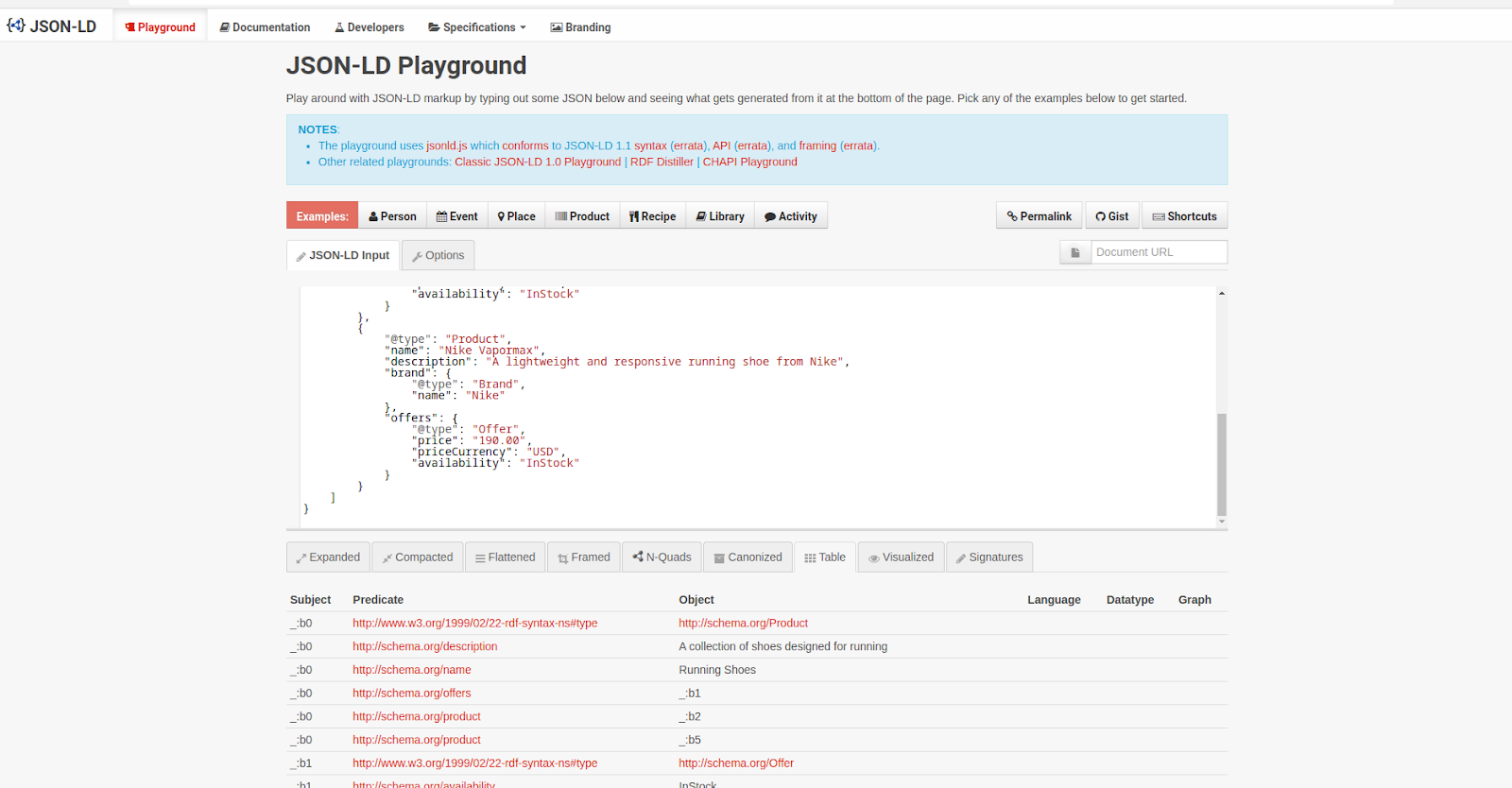Click the editor vertical scrollbar thumb
This screenshot has height=788, width=1512.
click(1221, 464)
